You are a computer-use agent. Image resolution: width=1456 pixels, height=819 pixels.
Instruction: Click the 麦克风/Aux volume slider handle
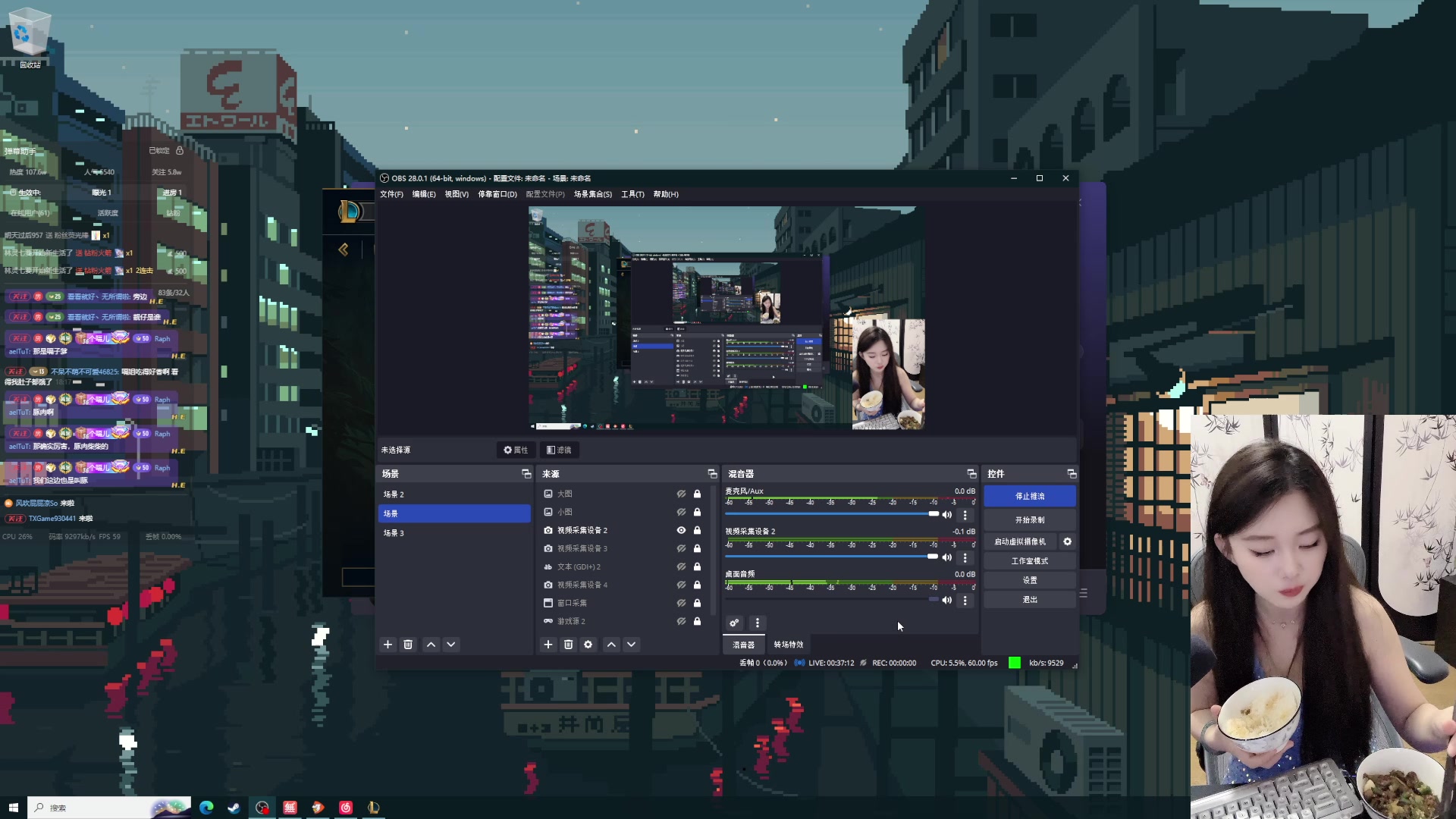(x=934, y=514)
